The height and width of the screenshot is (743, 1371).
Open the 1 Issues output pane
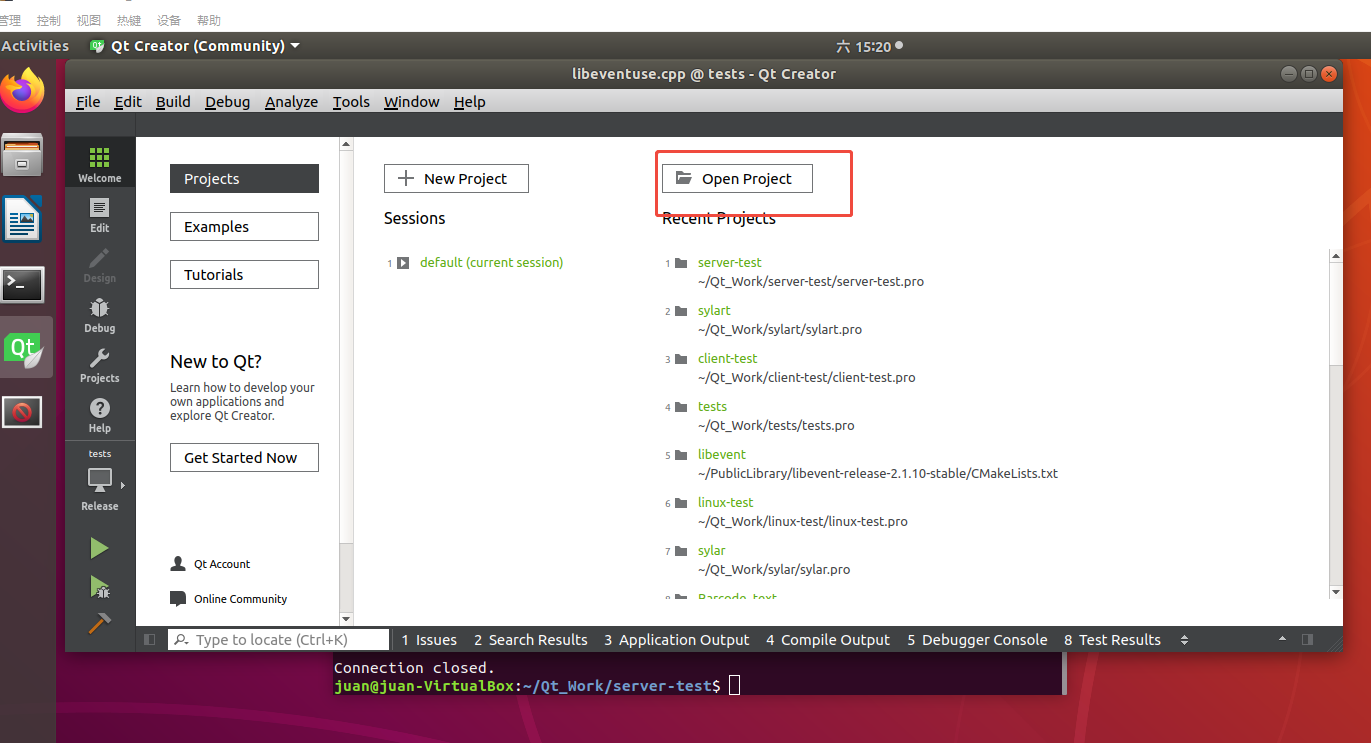pos(429,640)
